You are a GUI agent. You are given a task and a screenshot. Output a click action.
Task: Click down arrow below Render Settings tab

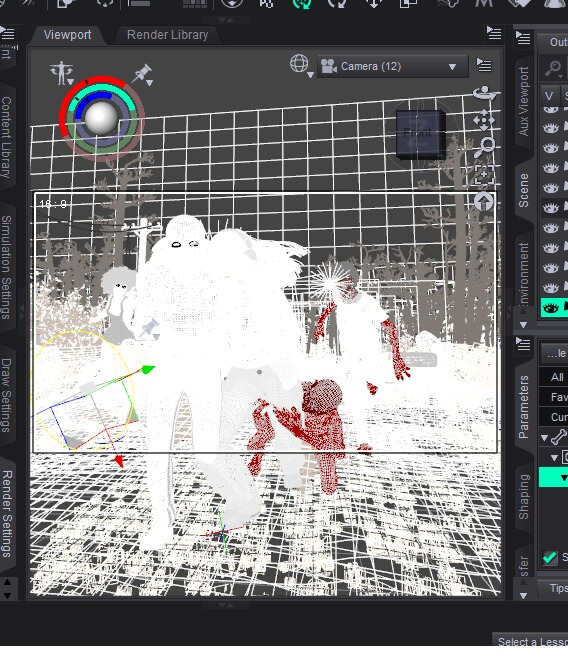8,595
